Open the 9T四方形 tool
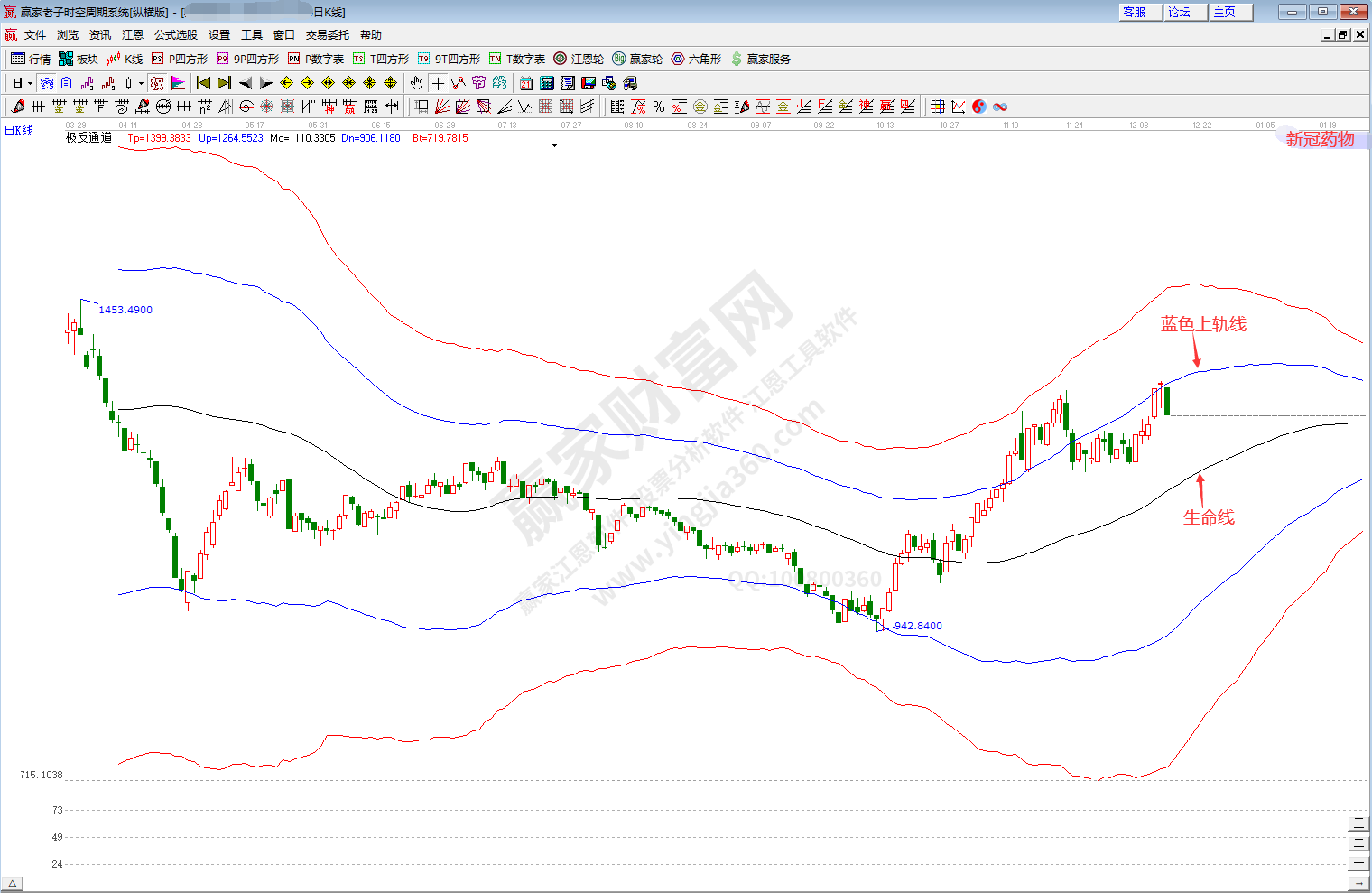 (449, 59)
